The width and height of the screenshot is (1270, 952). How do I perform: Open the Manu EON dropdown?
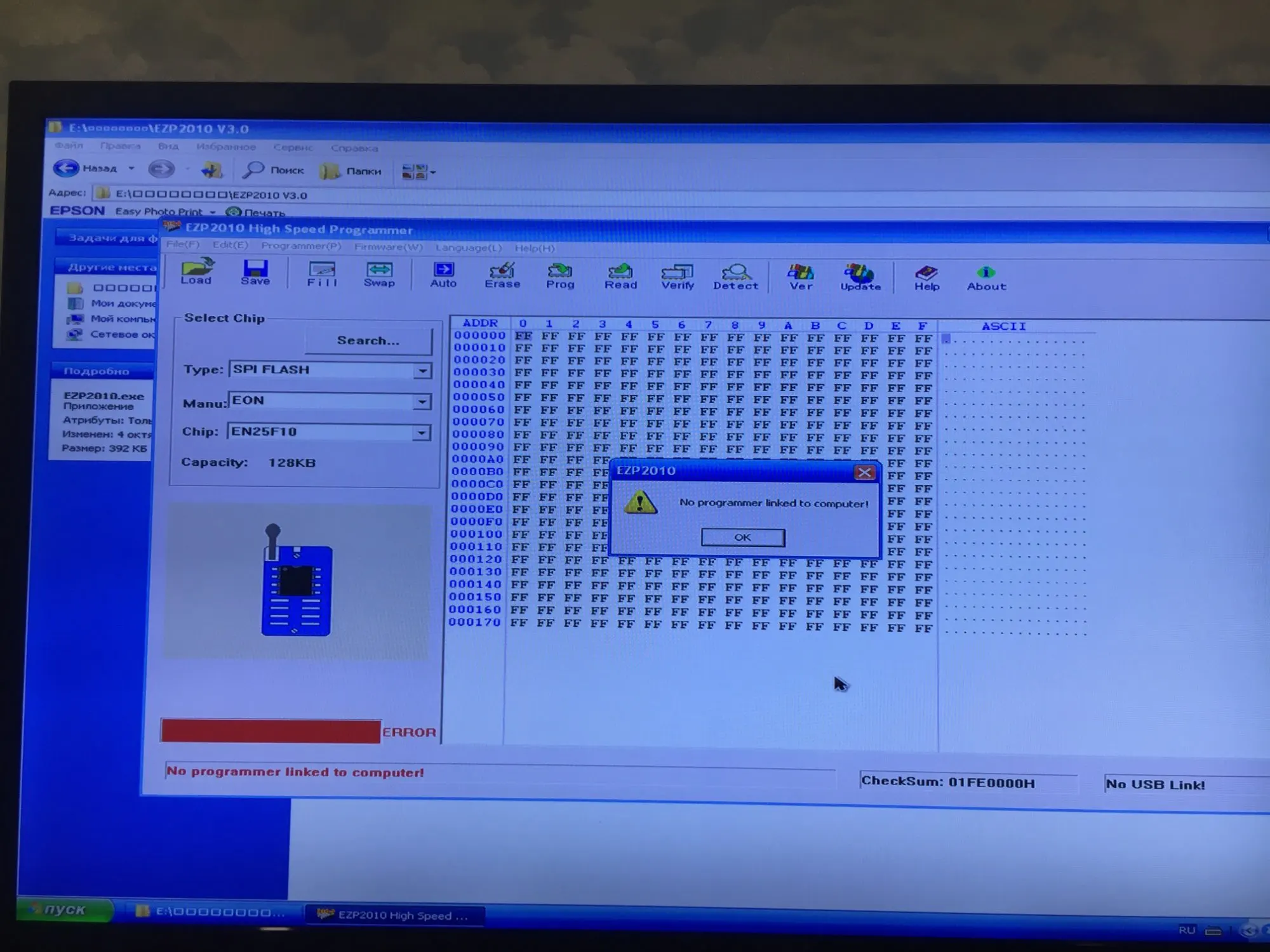coord(422,402)
